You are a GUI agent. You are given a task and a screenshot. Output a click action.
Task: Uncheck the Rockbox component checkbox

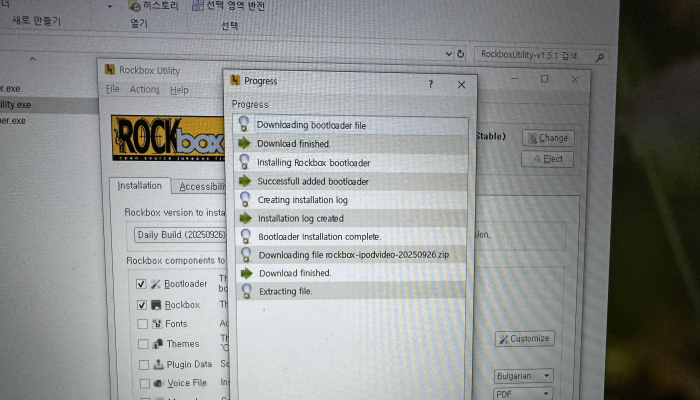pyautogui.click(x=142, y=304)
